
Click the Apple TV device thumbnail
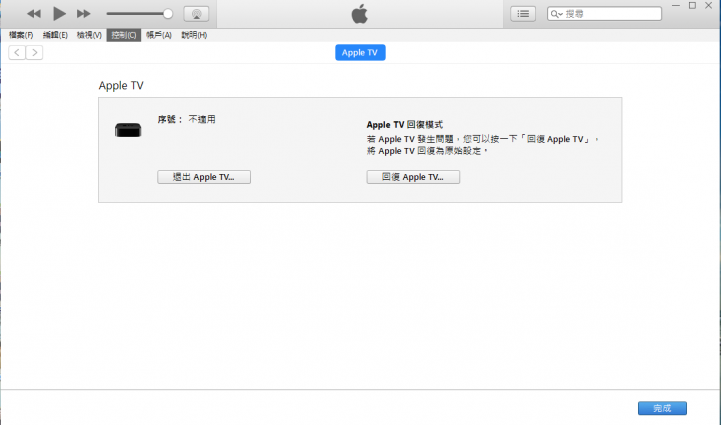[x=128, y=130]
